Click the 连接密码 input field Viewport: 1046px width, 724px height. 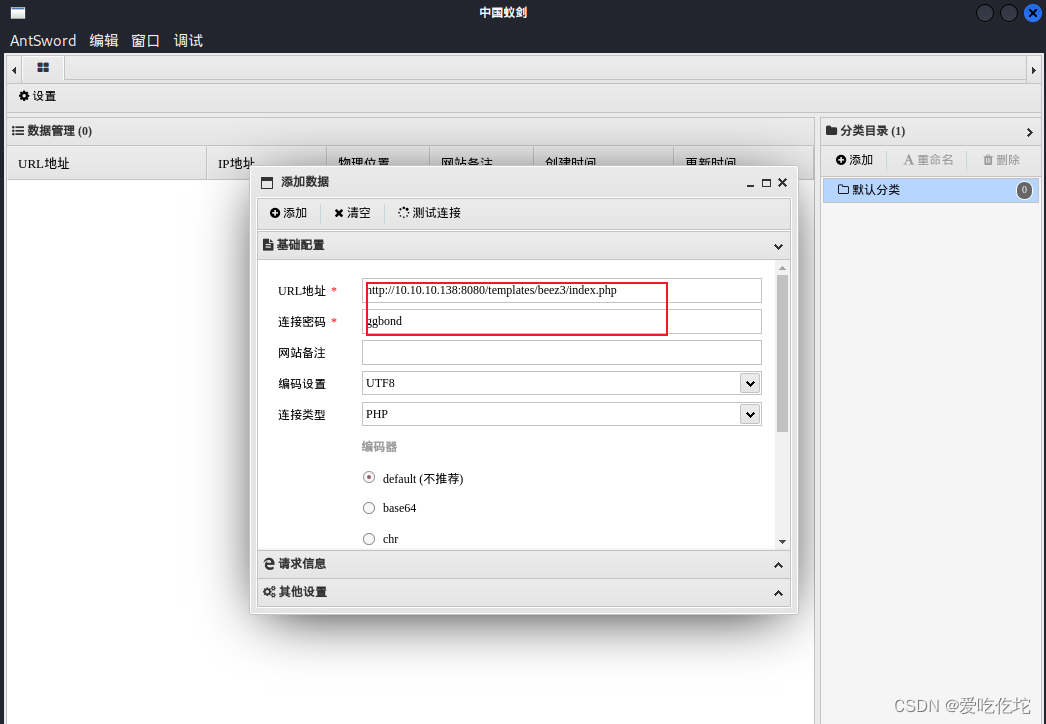pyautogui.click(x=562, y=321)
